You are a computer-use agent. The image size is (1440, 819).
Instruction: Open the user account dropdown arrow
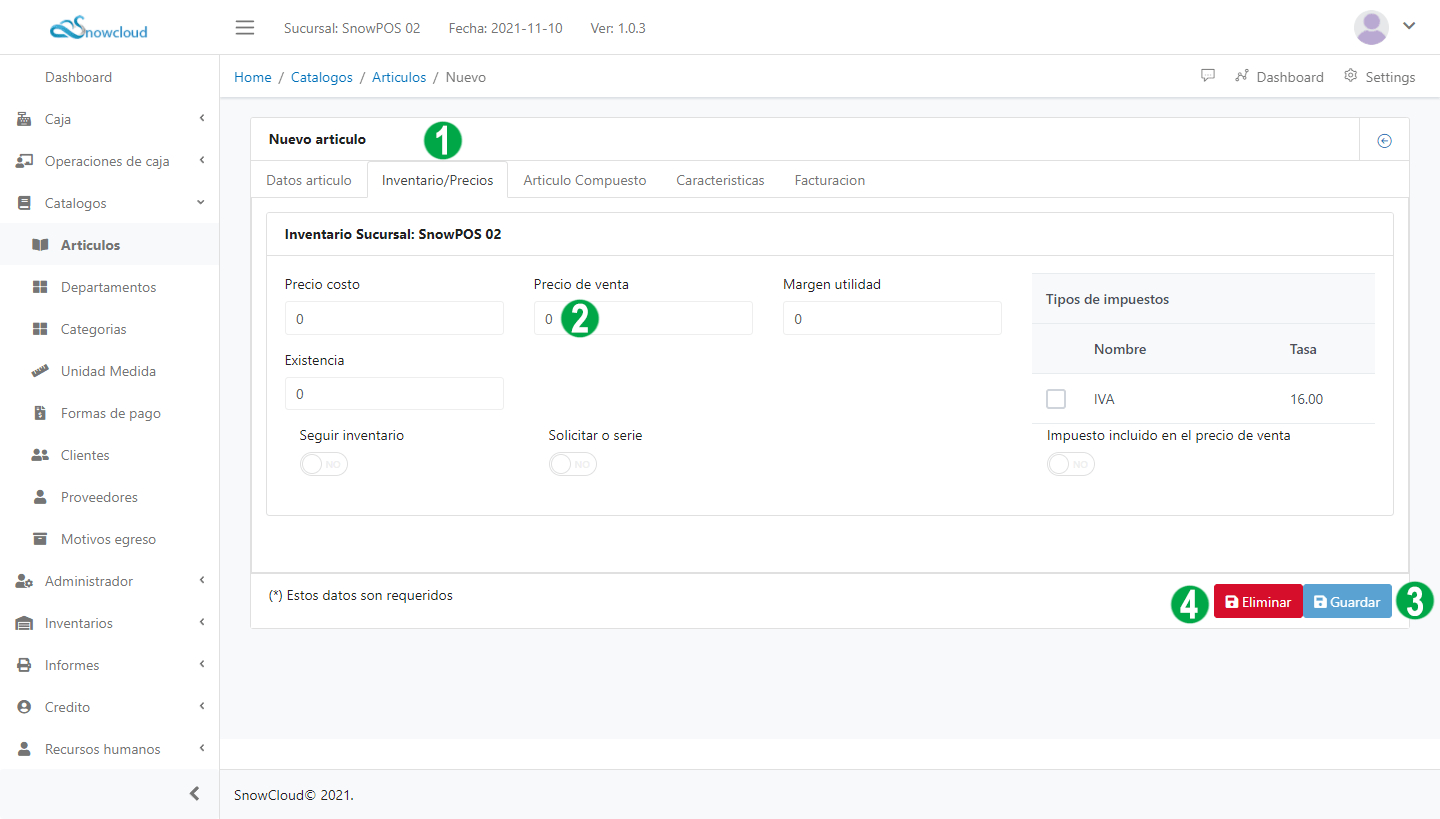click(1409, 26)
